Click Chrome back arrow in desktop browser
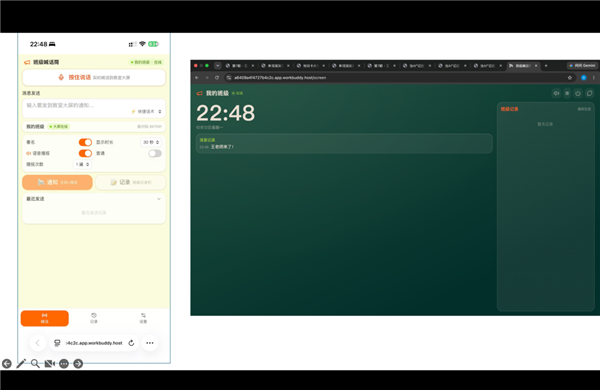Viewport: 600px width, 390px height. (197, 77)
